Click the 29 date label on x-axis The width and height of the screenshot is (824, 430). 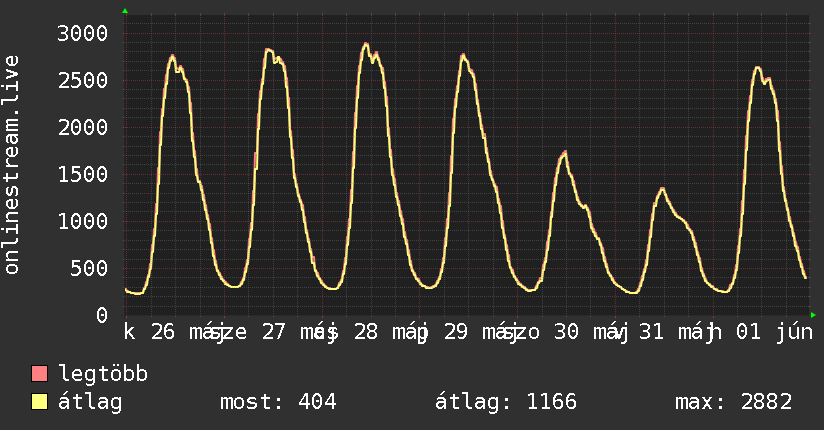[456, 332]
